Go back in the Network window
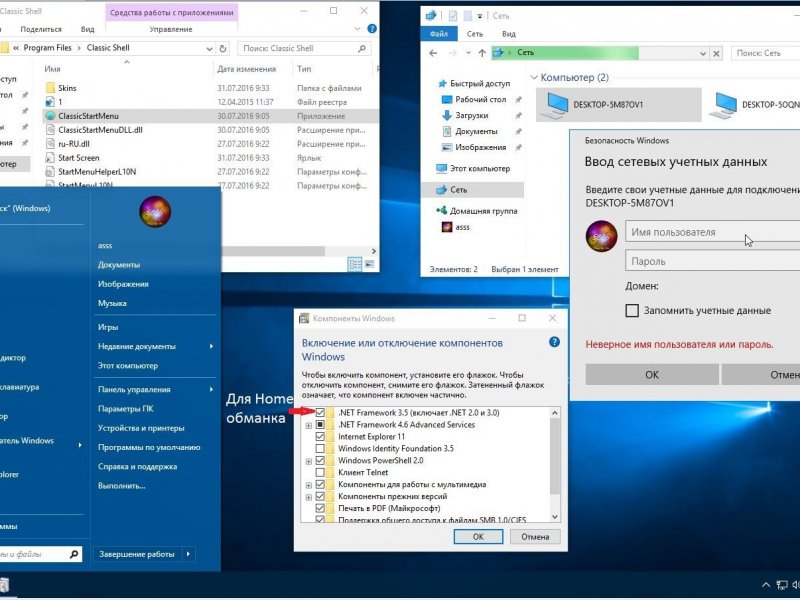 click(x=433, y=53)
